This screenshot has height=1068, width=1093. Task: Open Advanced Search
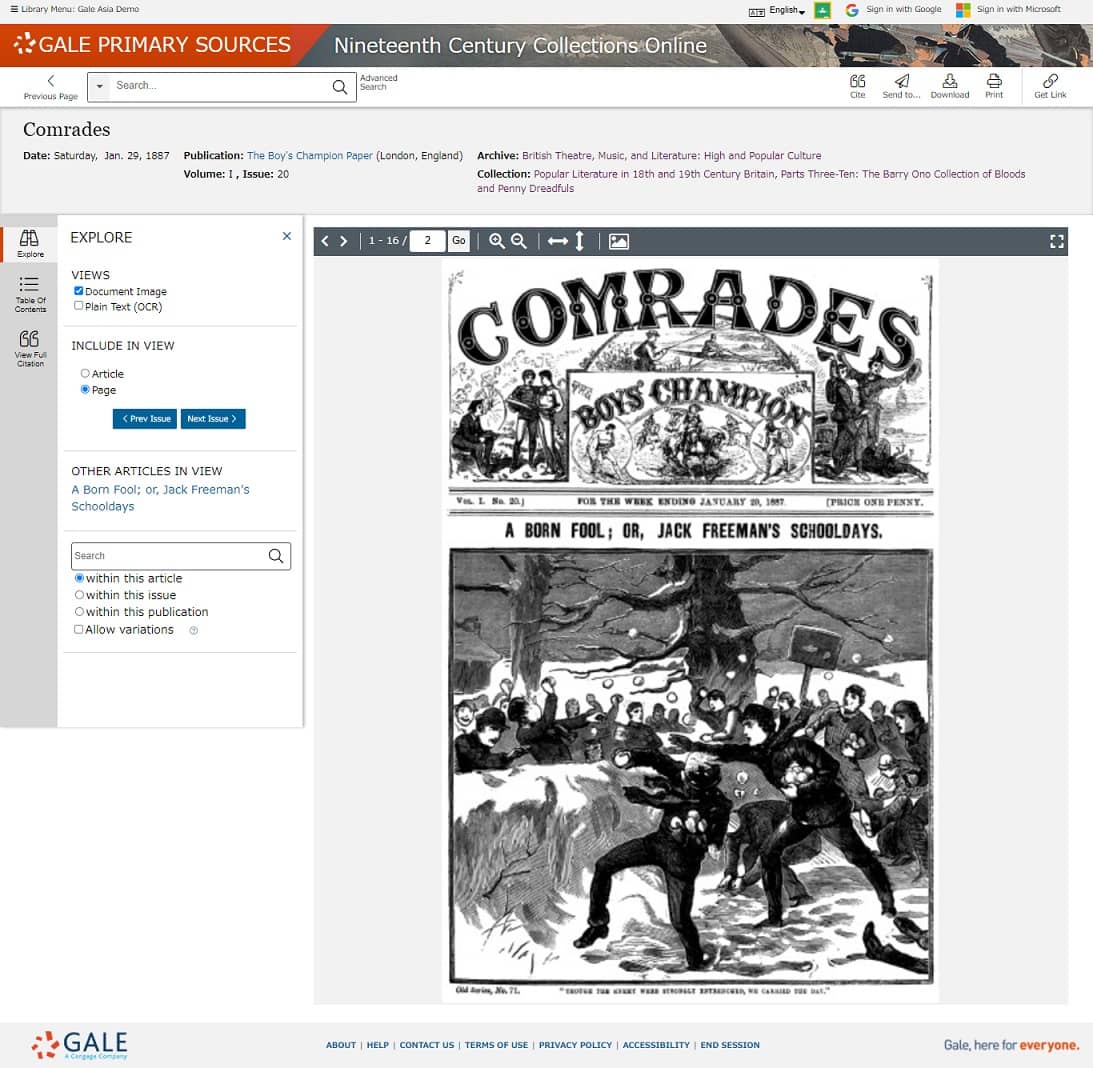pos(379,82)
